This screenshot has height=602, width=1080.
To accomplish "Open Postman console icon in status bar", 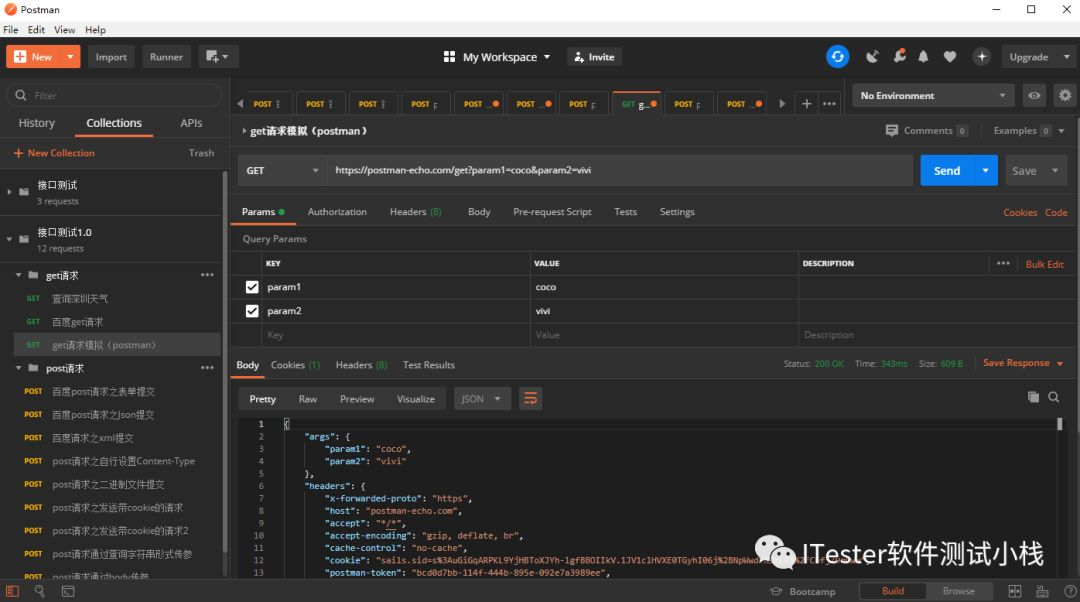I will 68,591.
